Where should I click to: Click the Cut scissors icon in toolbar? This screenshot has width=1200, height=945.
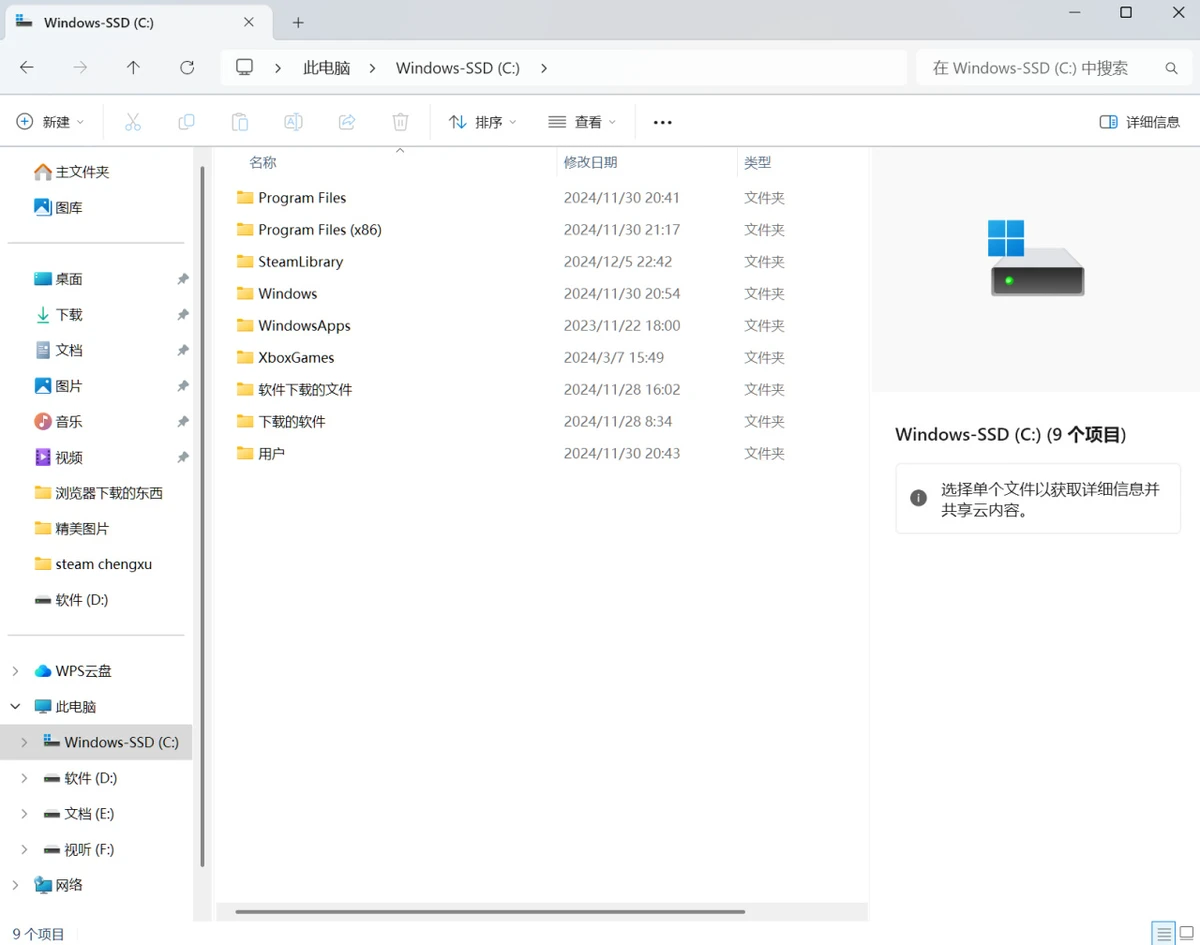tap(133, 122)
